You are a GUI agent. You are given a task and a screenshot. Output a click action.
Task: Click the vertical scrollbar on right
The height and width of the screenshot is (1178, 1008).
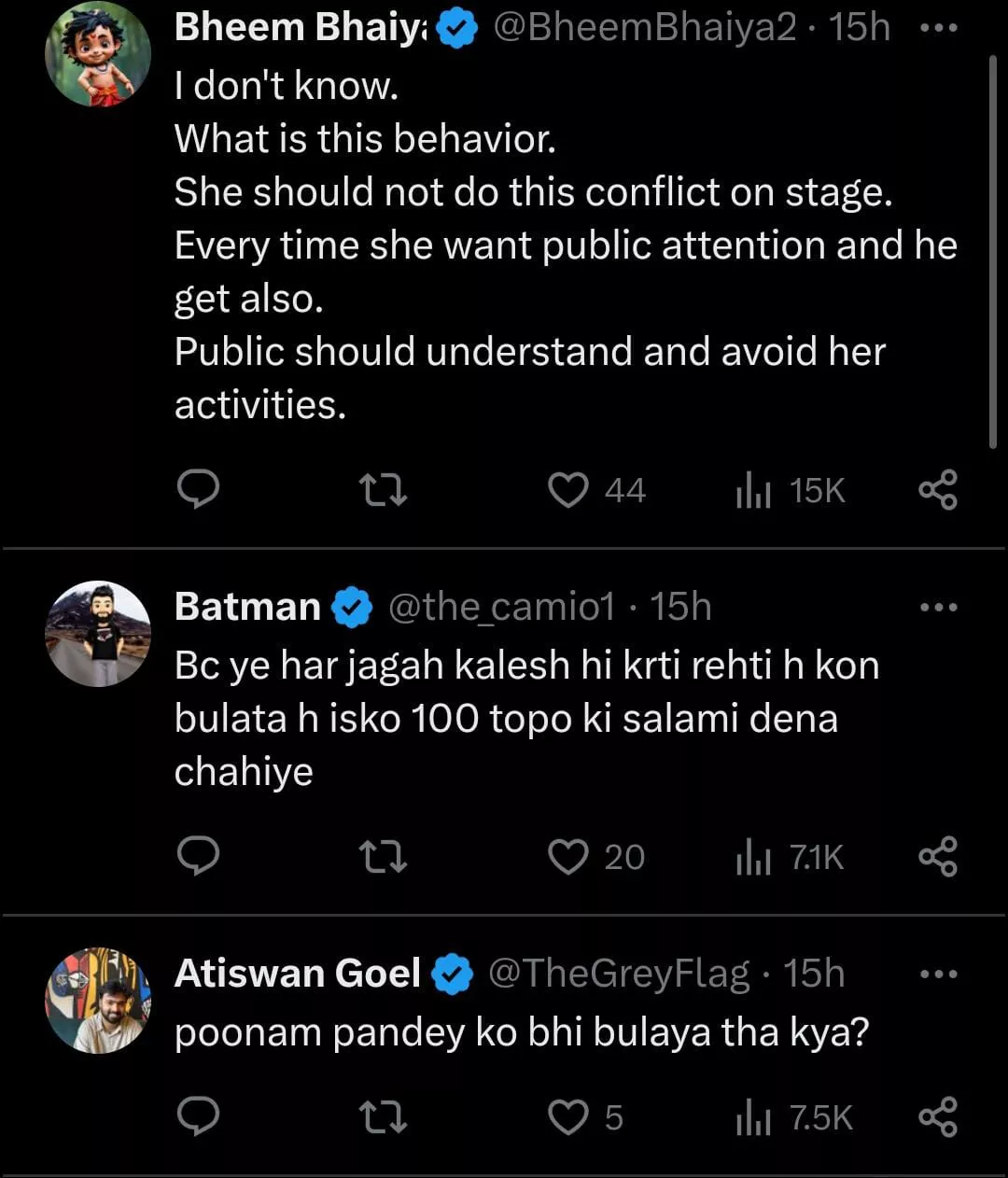point(992,252)
